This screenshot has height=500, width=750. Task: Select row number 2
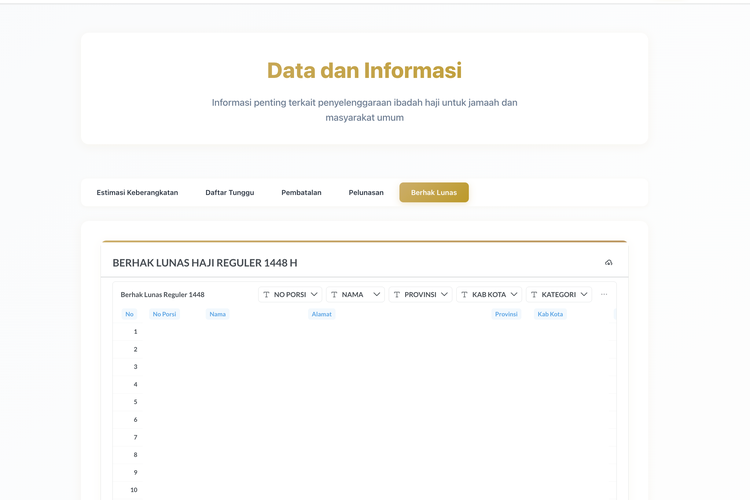pyautogui.click(x=135, y=349)
